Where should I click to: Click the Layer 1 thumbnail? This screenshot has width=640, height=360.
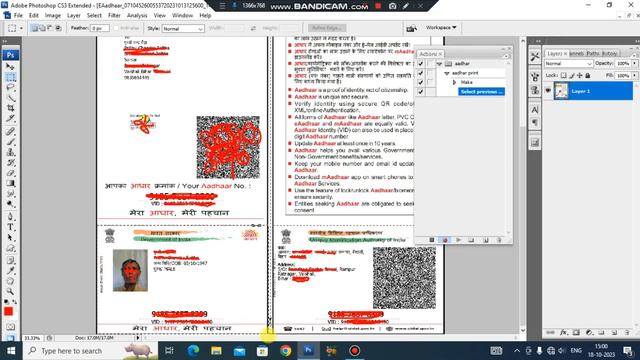coord(561,91)
